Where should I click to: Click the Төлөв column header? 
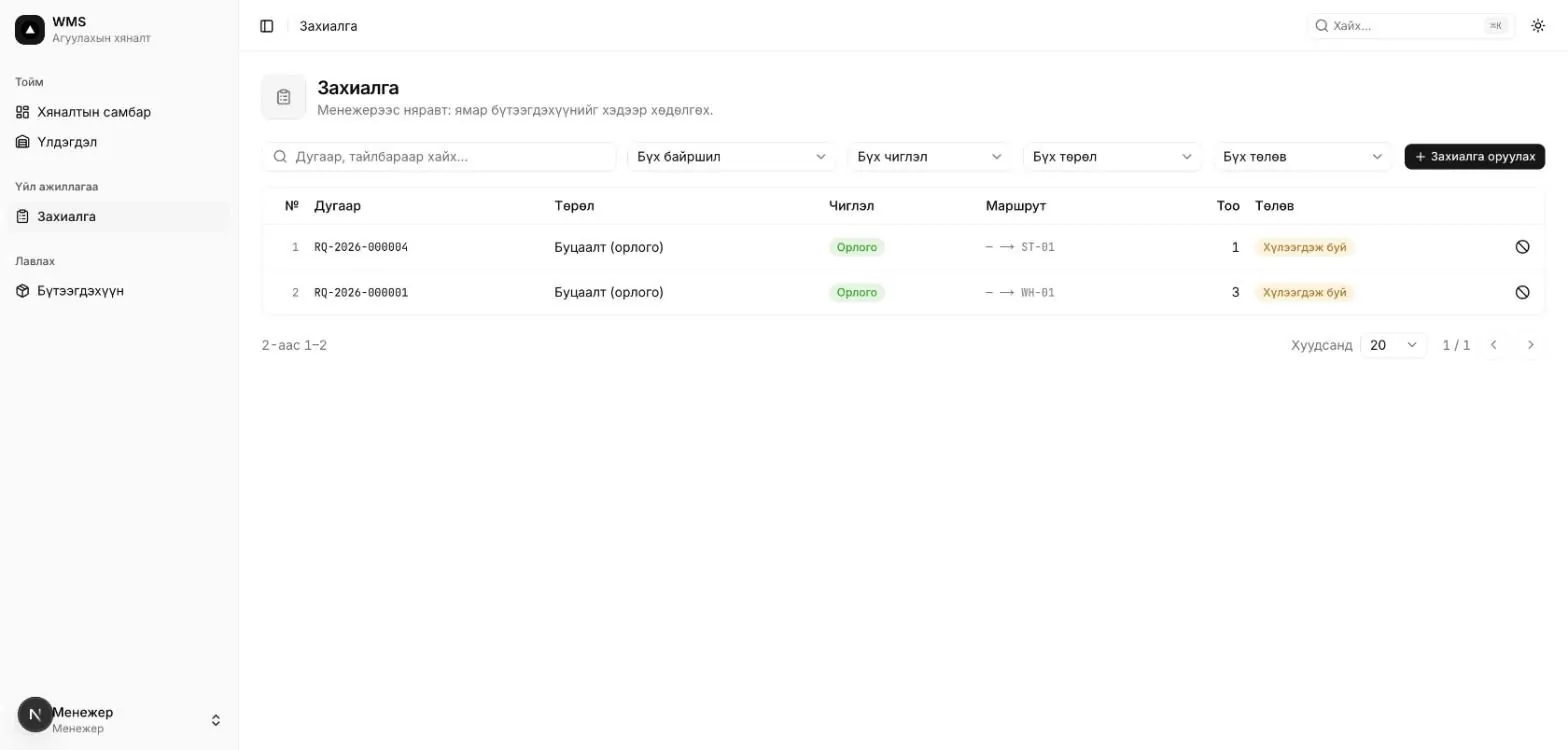point(1275,206)
